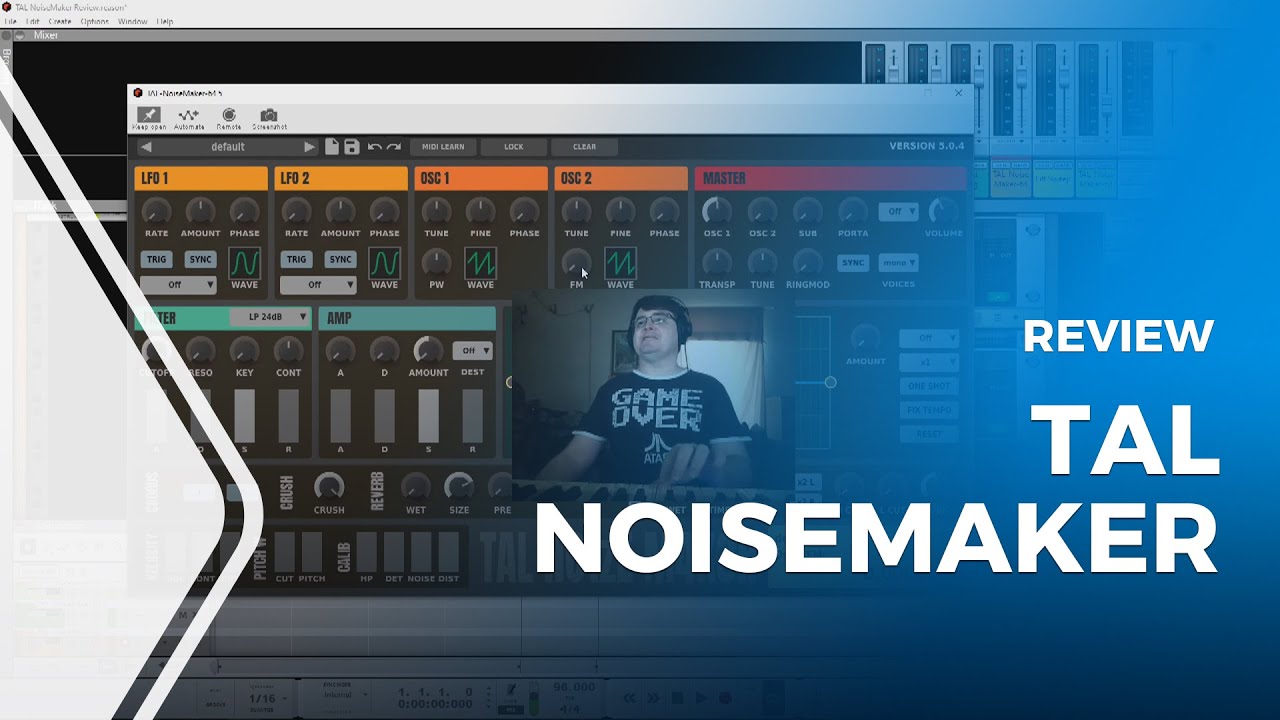Click the FIX TEMPO button

coord(928,410)
